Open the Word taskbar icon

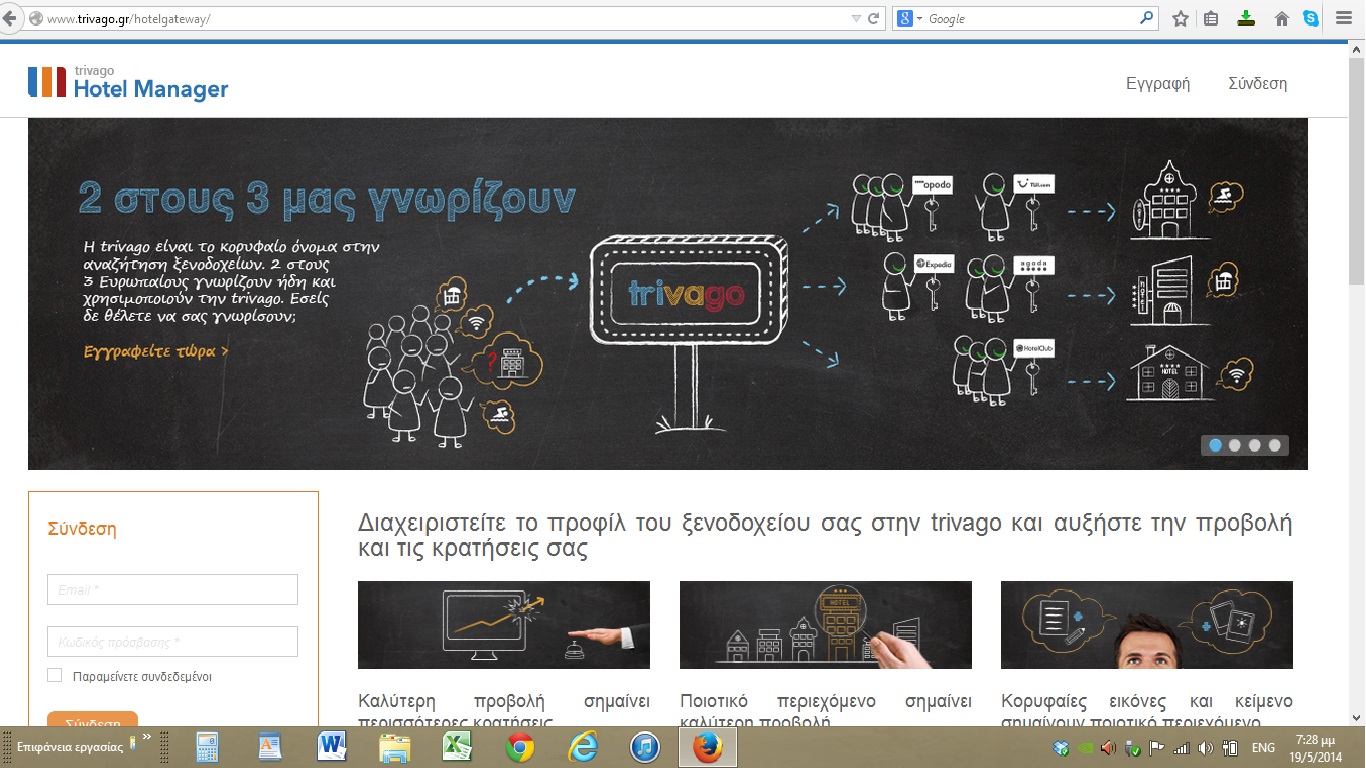331,747
